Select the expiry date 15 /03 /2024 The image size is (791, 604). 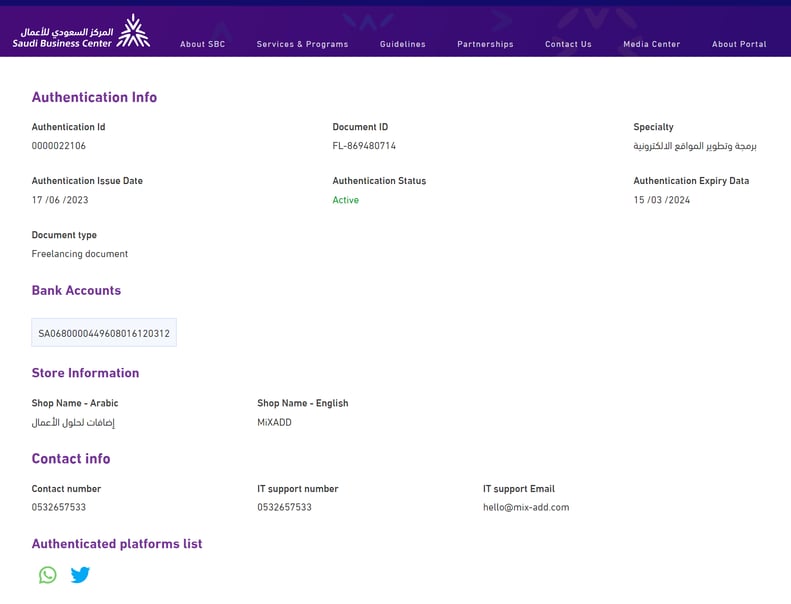[x=661, y=200]
